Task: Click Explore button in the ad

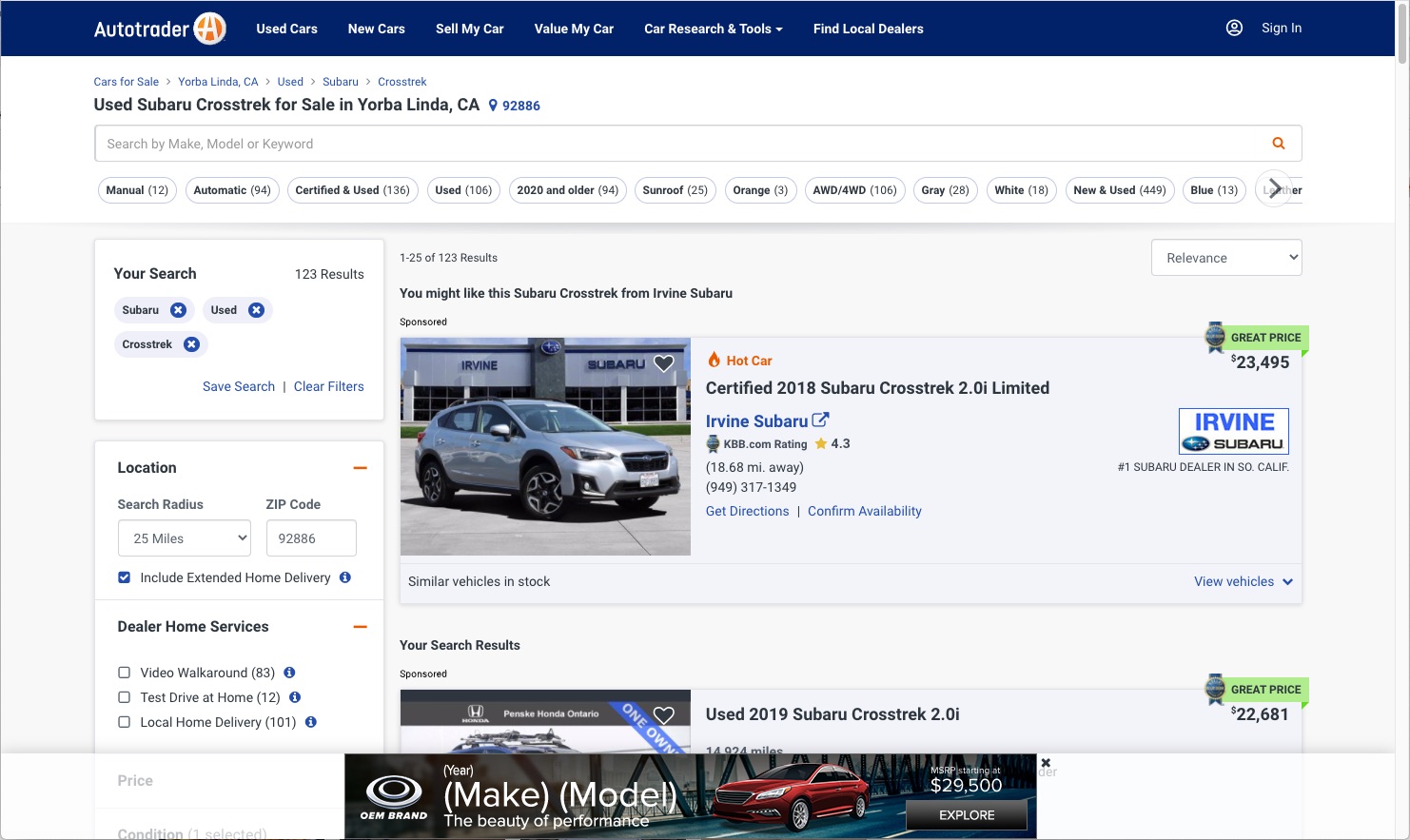Action: pyautogui.click(x=967, y=815)
